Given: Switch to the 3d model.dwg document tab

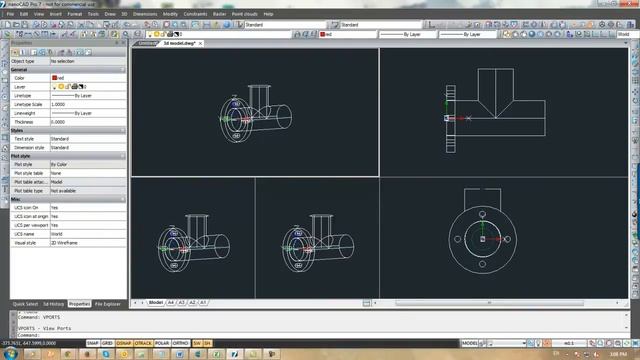Looking at the screenshot, I should point(179,43).
